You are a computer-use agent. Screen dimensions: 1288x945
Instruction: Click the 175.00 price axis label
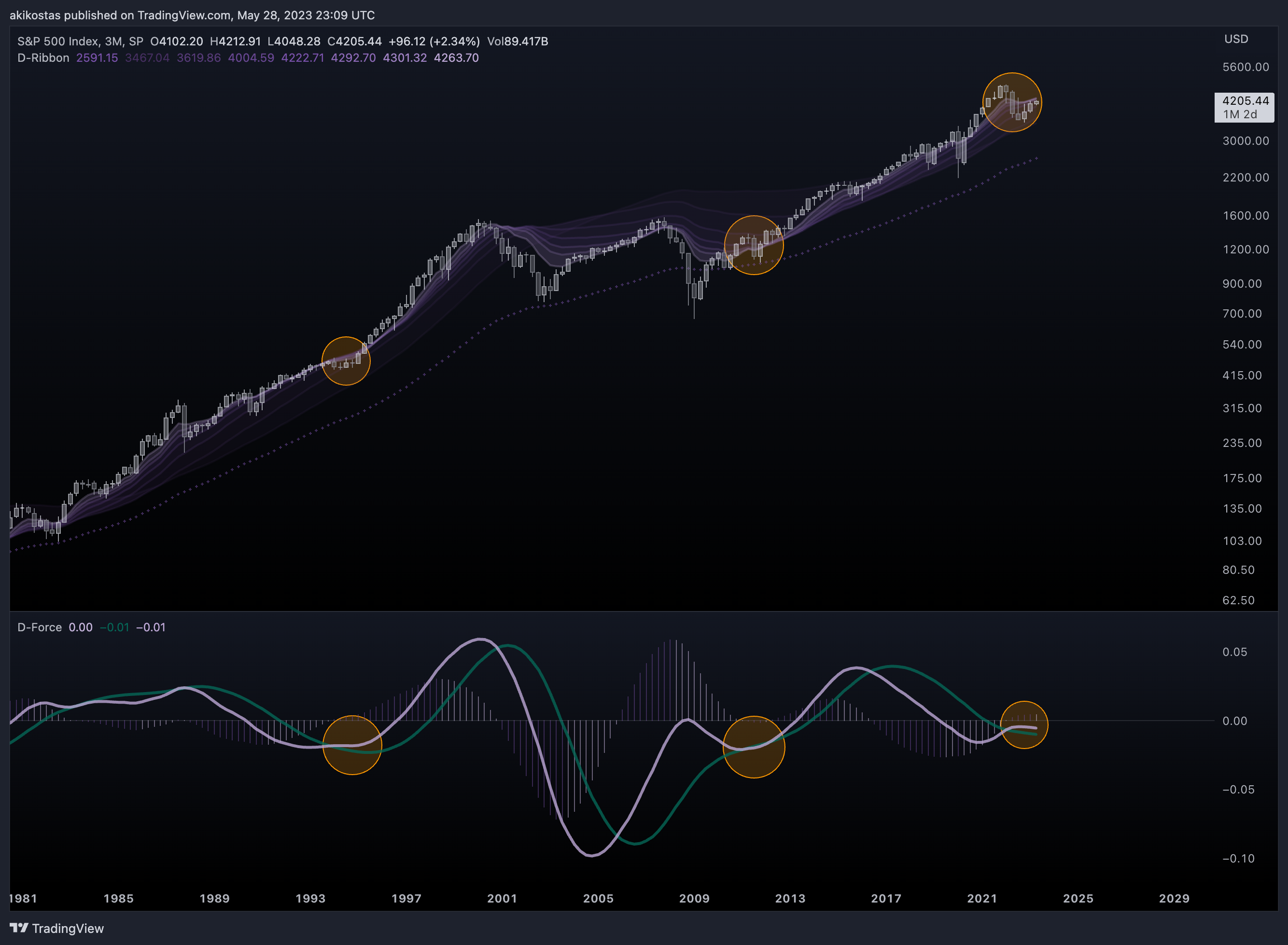(1242, 478)
